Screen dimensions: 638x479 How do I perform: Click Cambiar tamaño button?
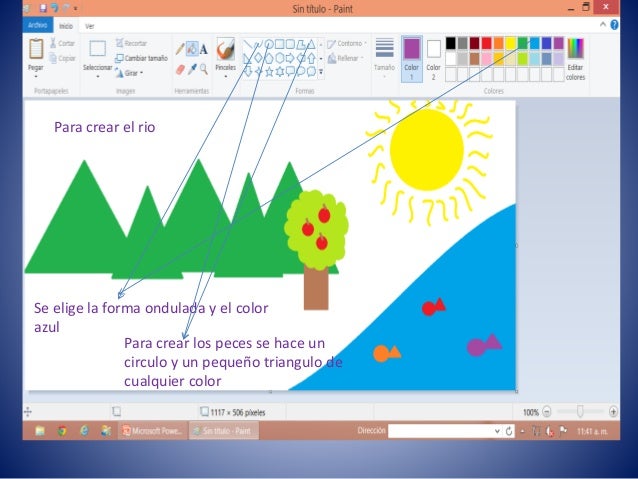click(x=141, y=58)
